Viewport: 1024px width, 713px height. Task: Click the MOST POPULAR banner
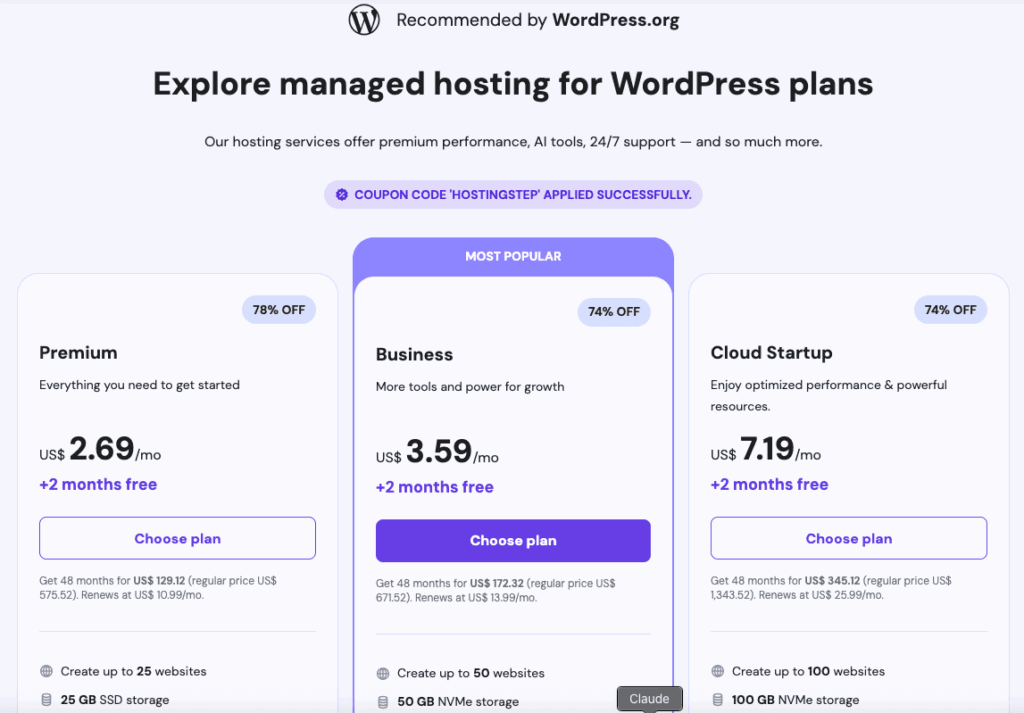(x=513, y=257)
